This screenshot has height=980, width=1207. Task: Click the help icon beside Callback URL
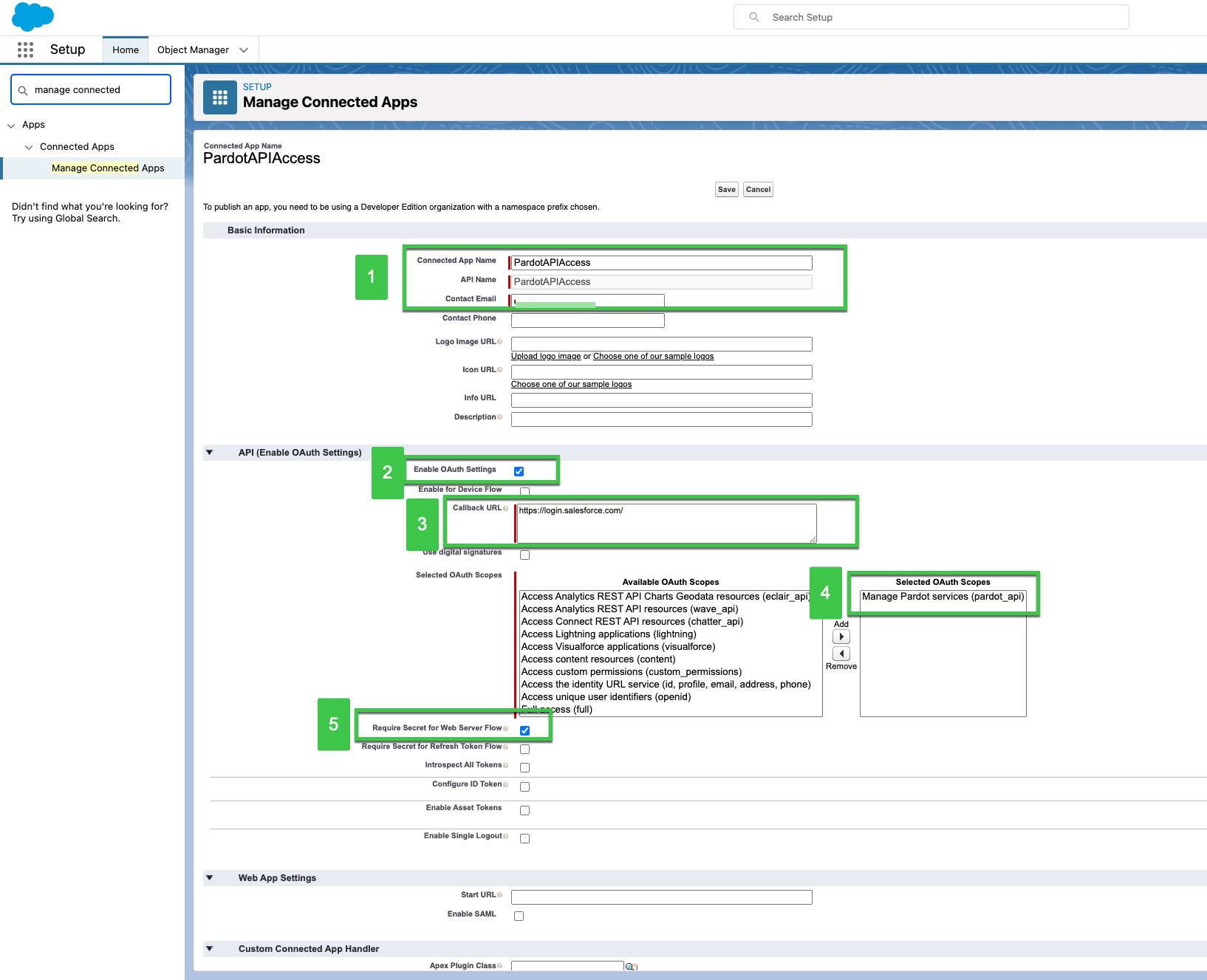[x=505, y=507]
